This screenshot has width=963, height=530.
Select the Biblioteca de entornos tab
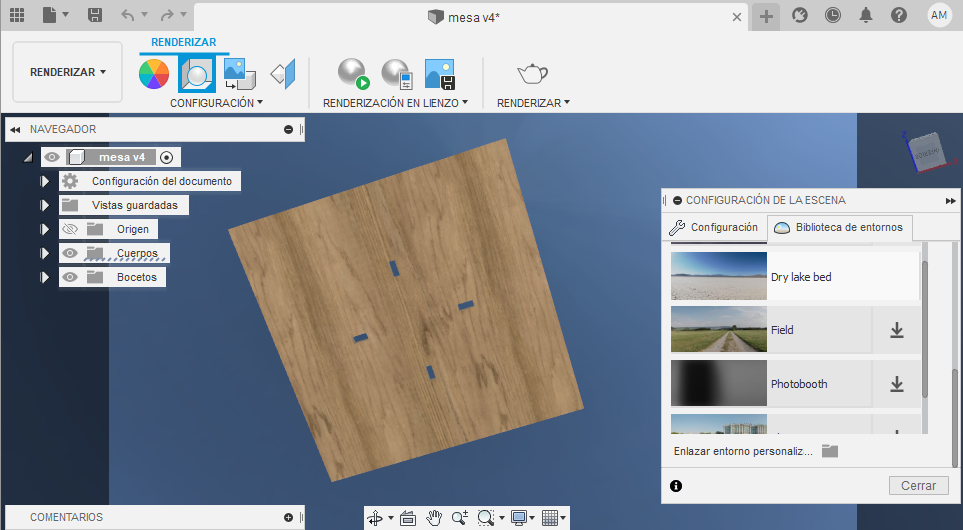(840, 227)
